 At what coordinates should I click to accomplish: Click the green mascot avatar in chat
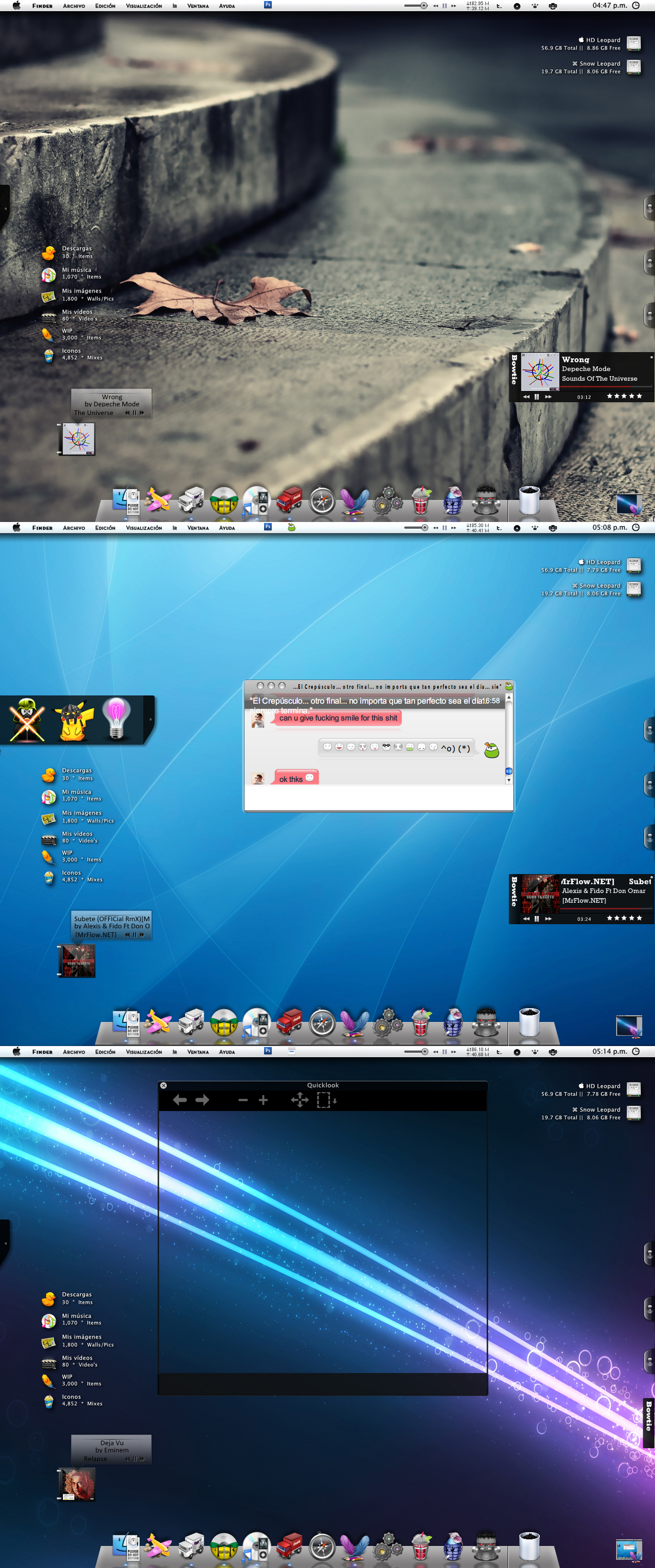coord(491,749)
